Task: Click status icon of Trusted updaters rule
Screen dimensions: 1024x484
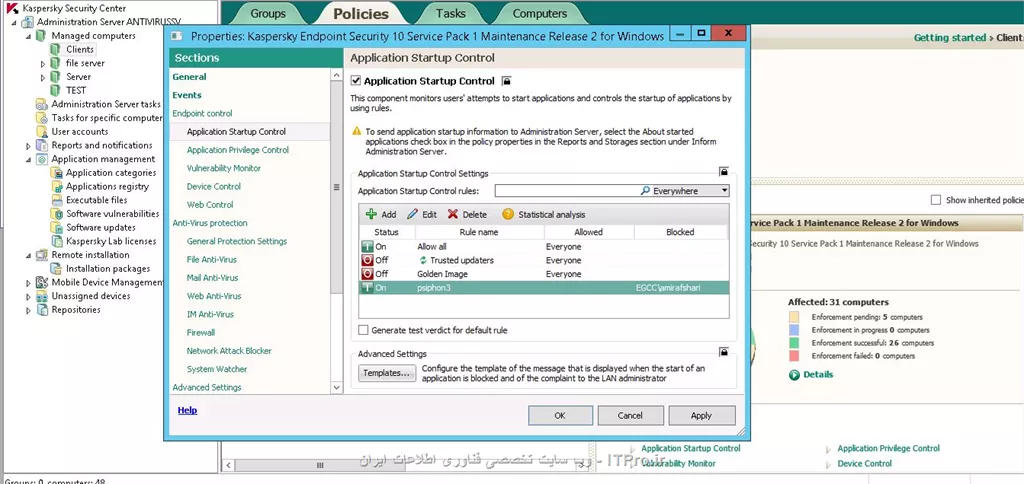Action: (x=366, y=261)
